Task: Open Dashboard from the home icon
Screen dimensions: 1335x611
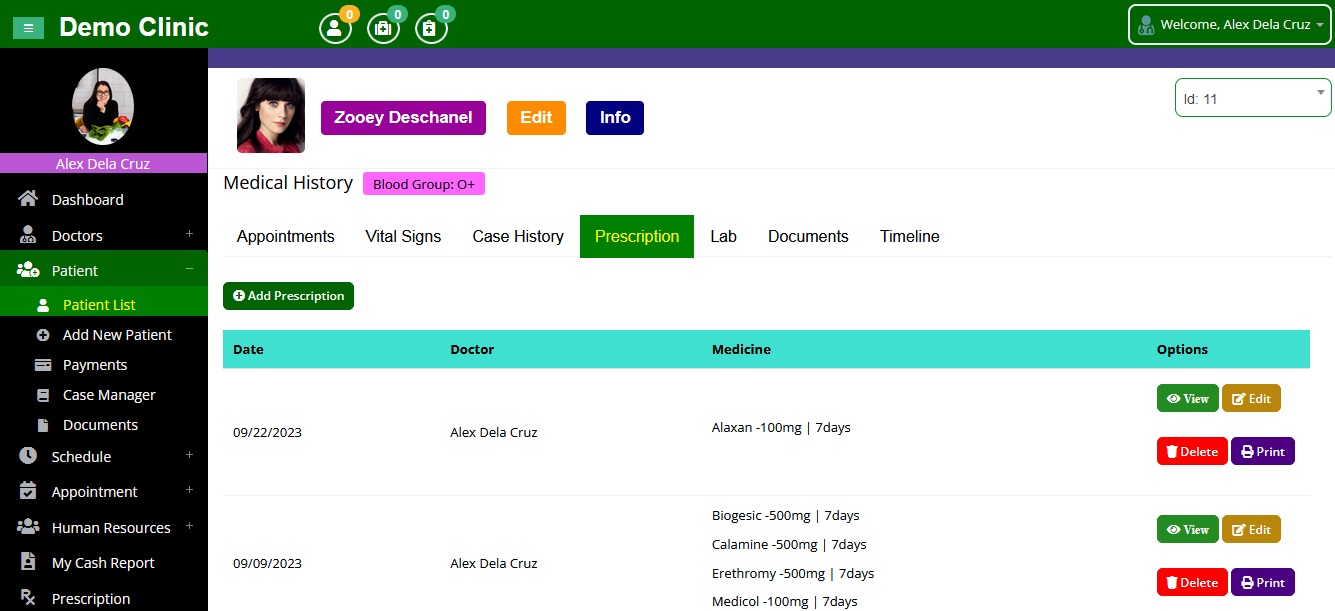Action: (x=29, y=199)
